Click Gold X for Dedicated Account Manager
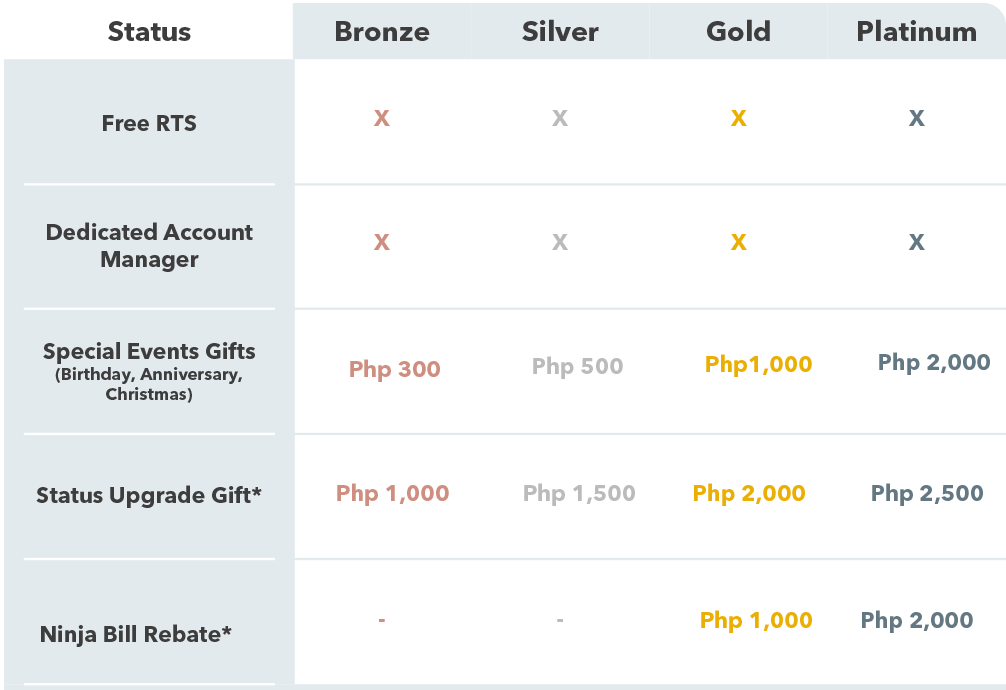The image size is (1006, 690). [x=738, y=242]
